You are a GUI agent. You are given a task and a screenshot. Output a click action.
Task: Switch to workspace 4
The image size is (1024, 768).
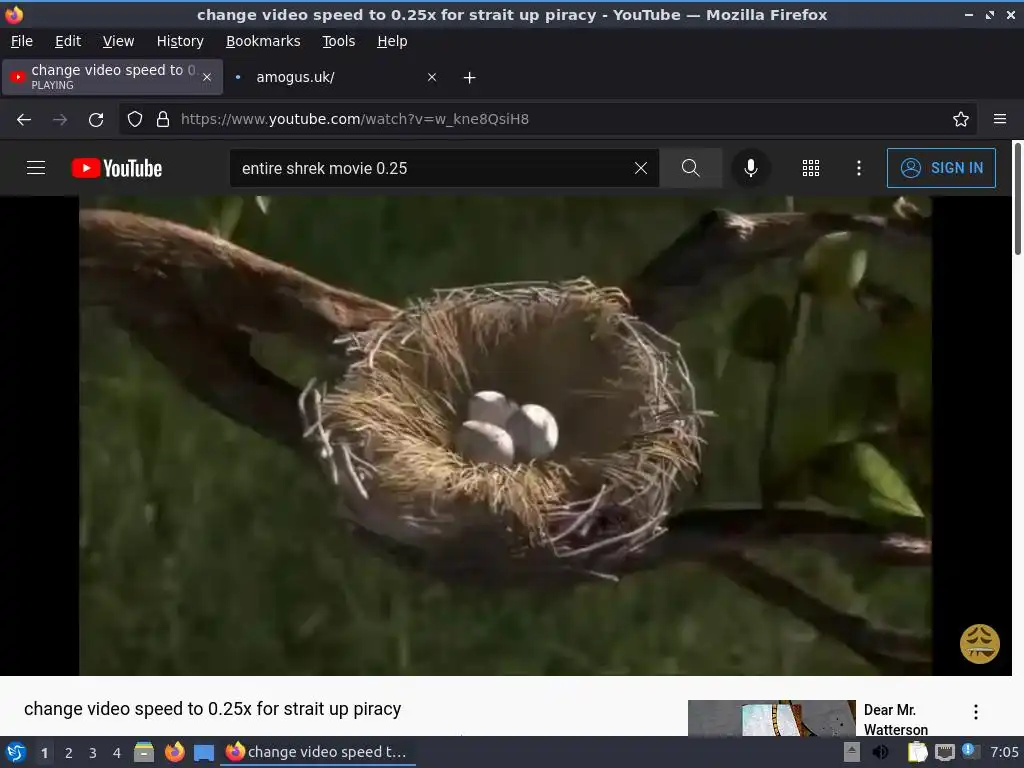point(117,753)
